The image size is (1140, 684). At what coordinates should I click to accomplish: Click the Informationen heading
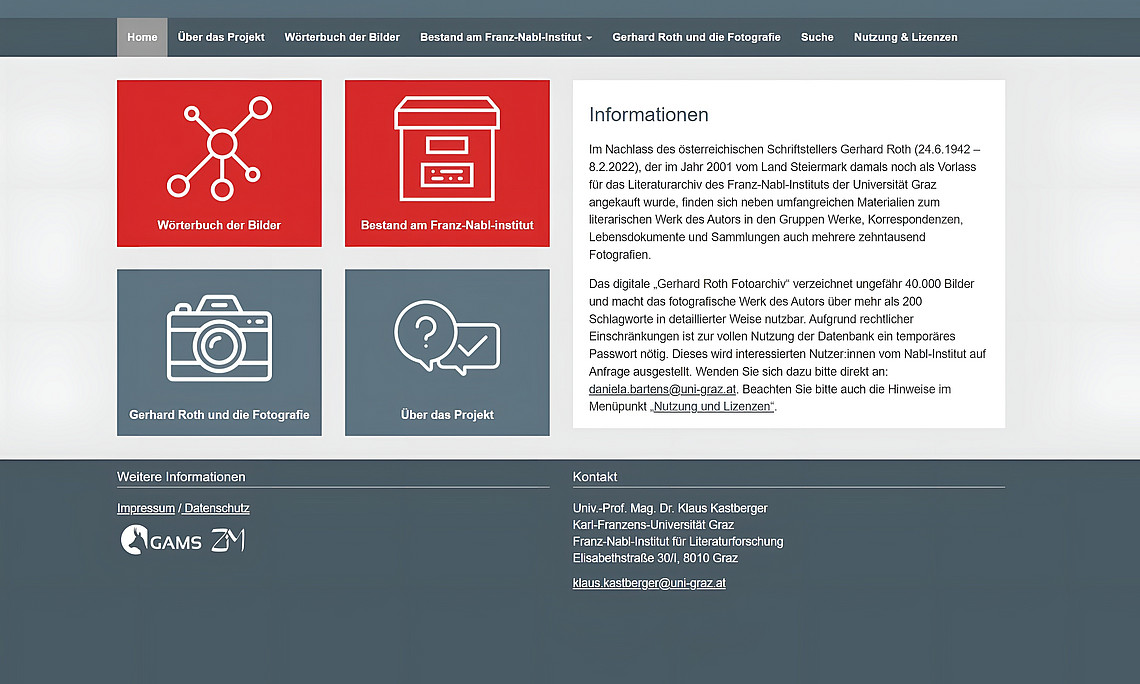[649, 115]
